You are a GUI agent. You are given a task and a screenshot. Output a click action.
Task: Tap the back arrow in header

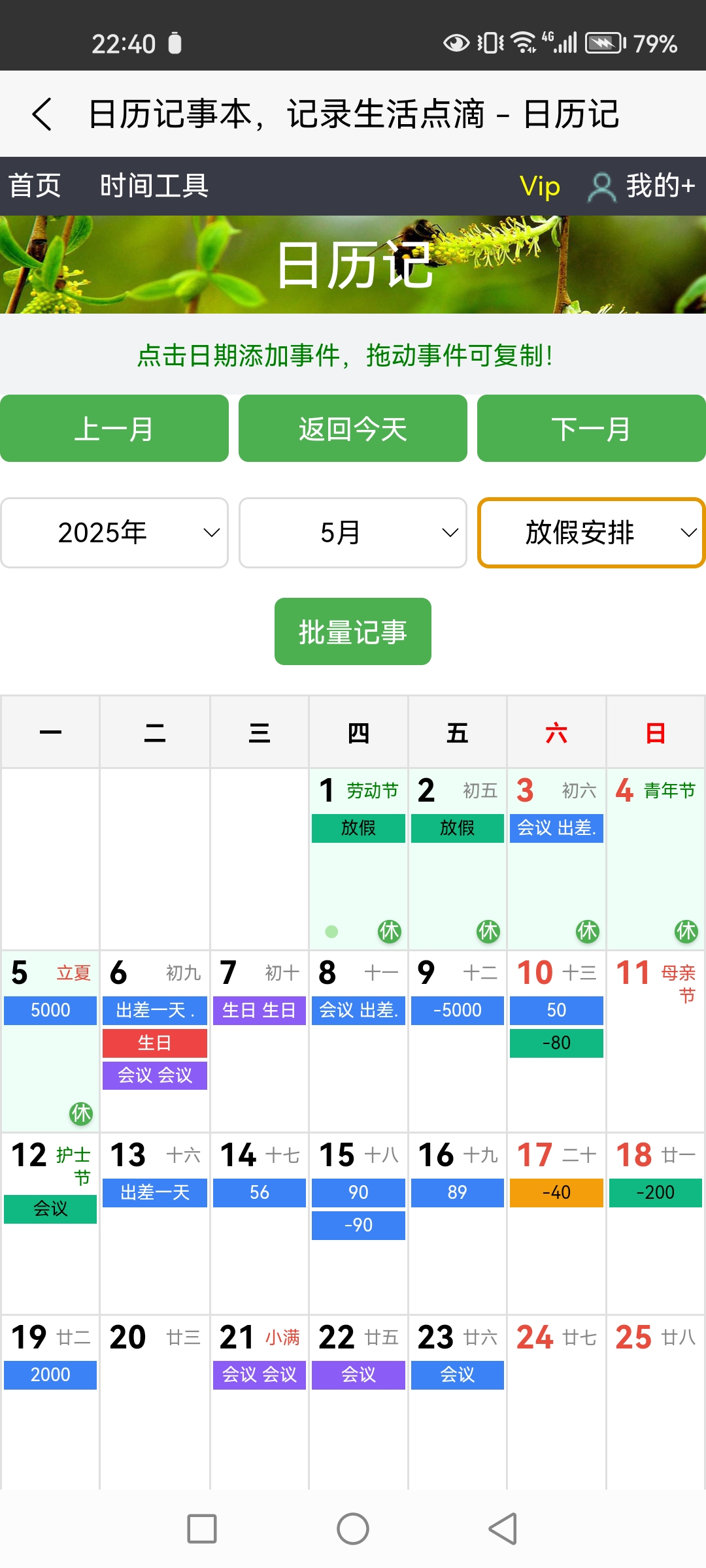pos(42,114)
